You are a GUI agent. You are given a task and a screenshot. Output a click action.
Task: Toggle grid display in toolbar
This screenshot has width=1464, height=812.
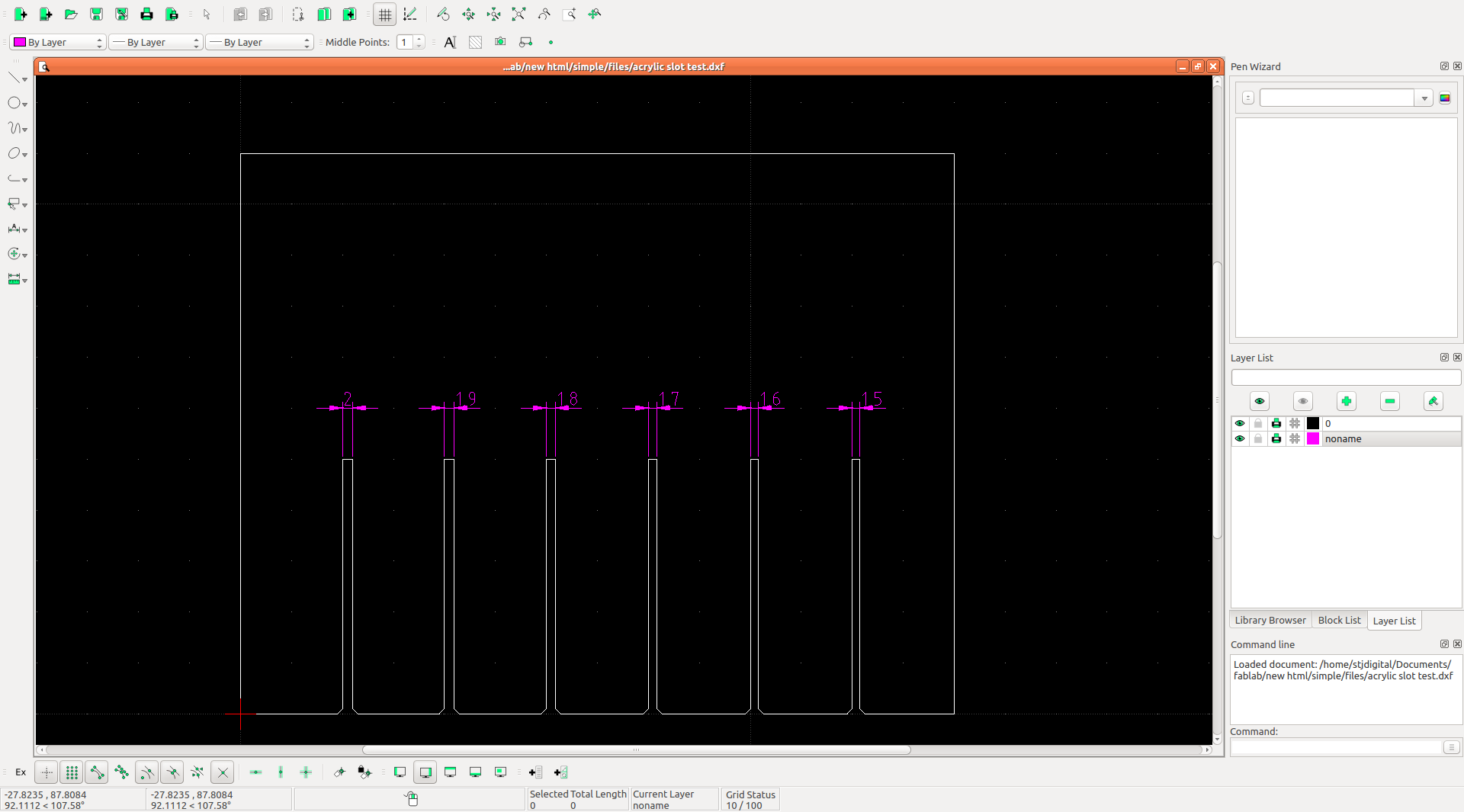(384, 14)
